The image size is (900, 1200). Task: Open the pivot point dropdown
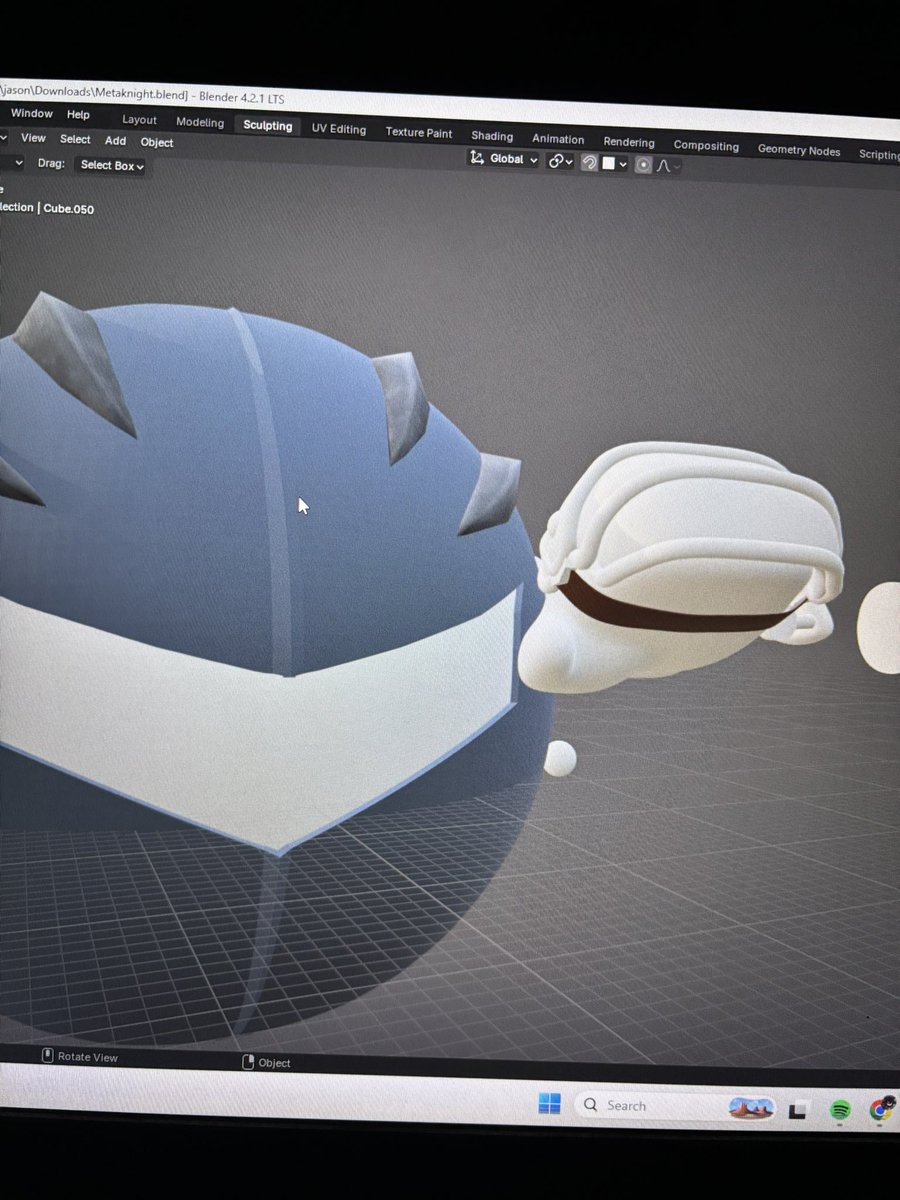click(560, 161)
